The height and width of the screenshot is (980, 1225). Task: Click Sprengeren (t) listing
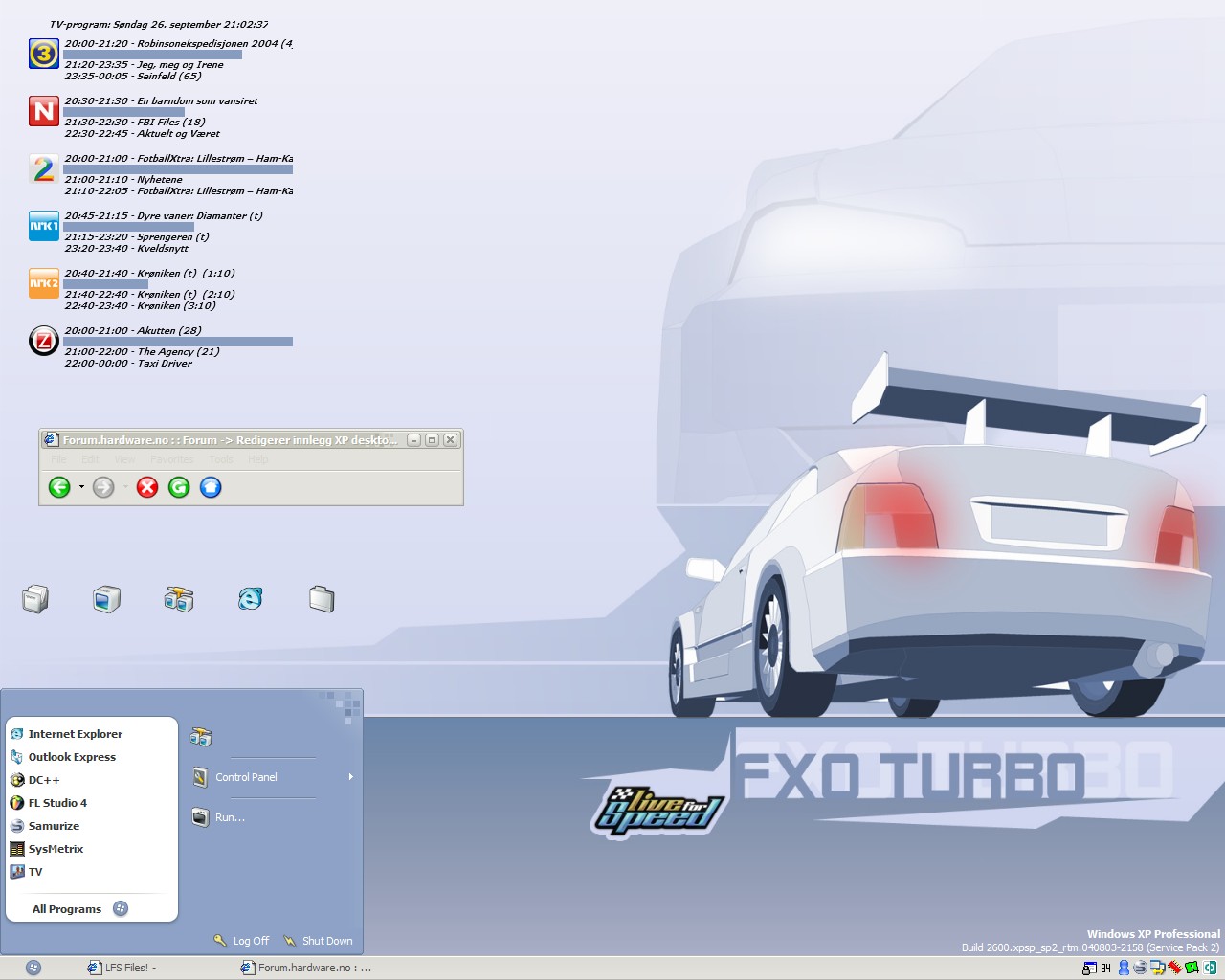point(137,237)
